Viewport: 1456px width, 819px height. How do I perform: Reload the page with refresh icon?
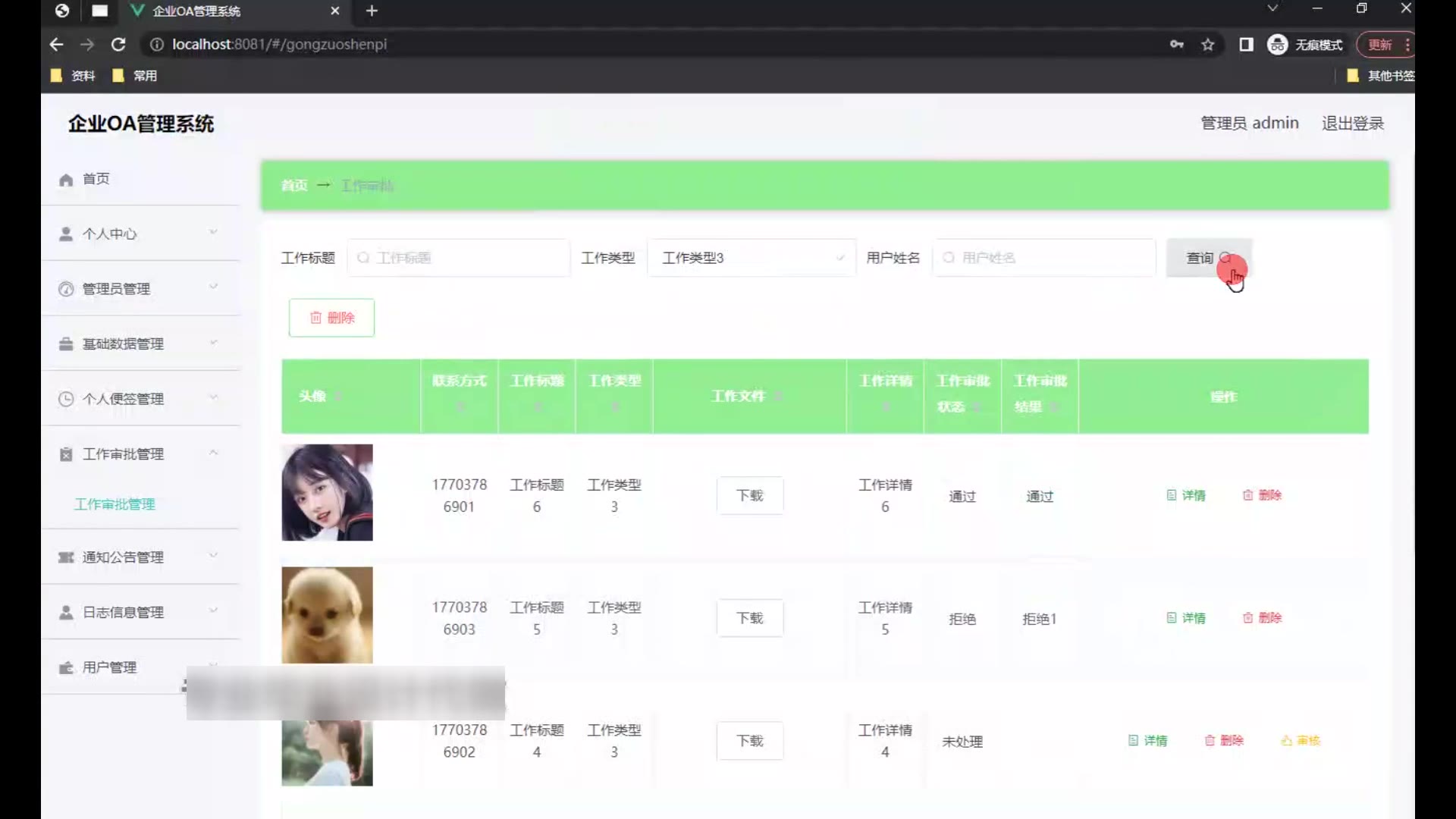click(x=118, y=45)
